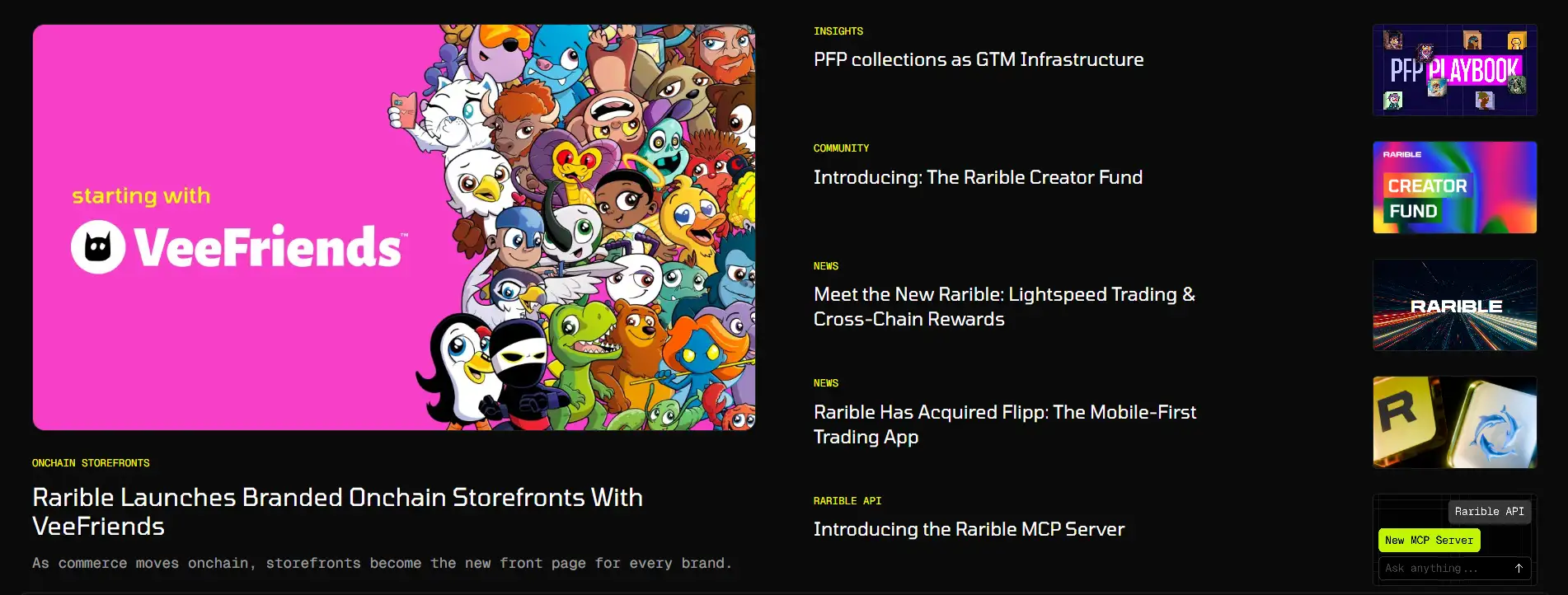
Task: Click the VeeFriends cat logo icon
Action: pyautogui.click(x=98, y=247)
